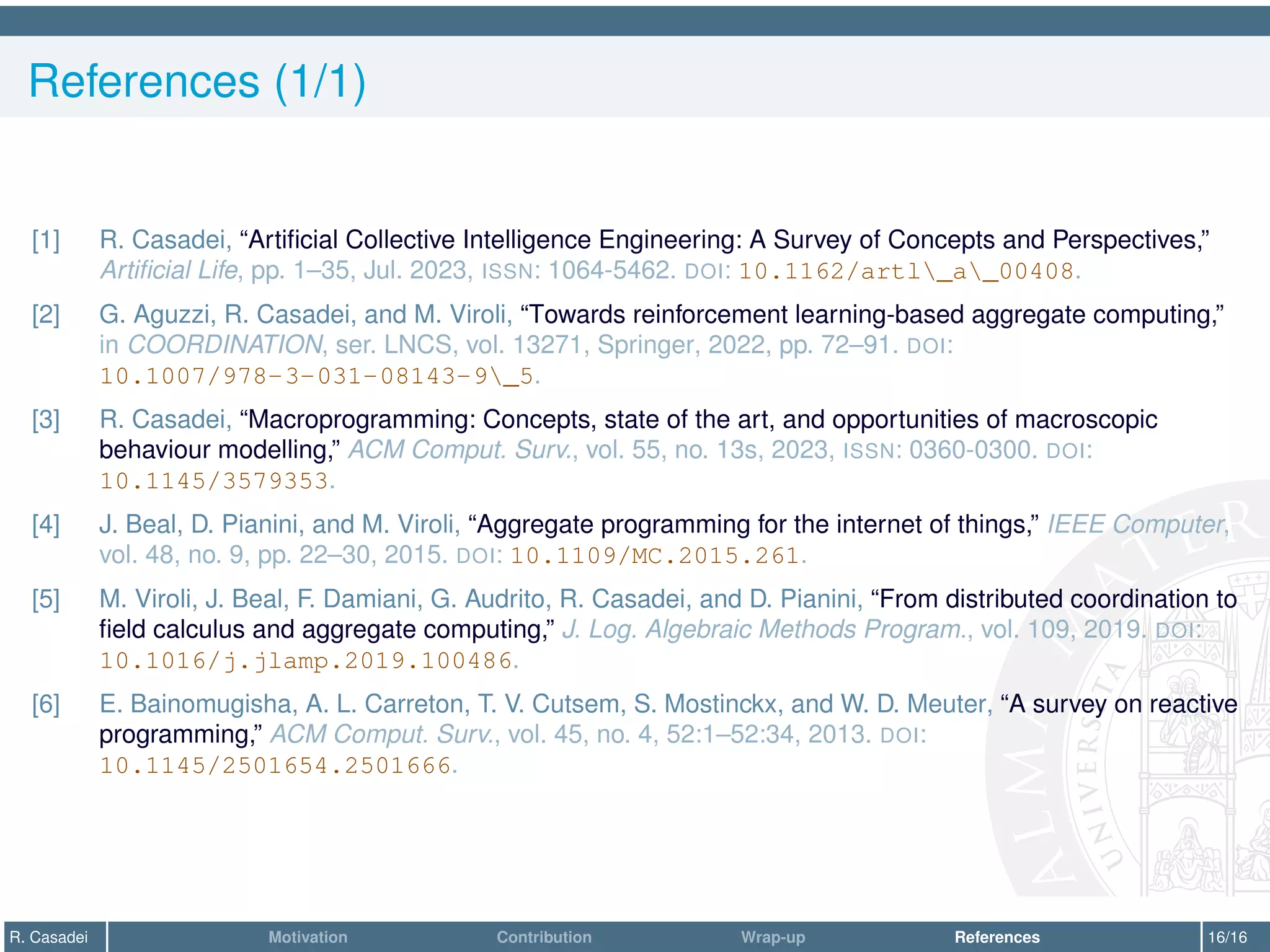Viewport: 1270px width, 952px height.
Task: Open DOI link 10.1007/978-3-031-08143-9\_5
Action: (316, 376)
